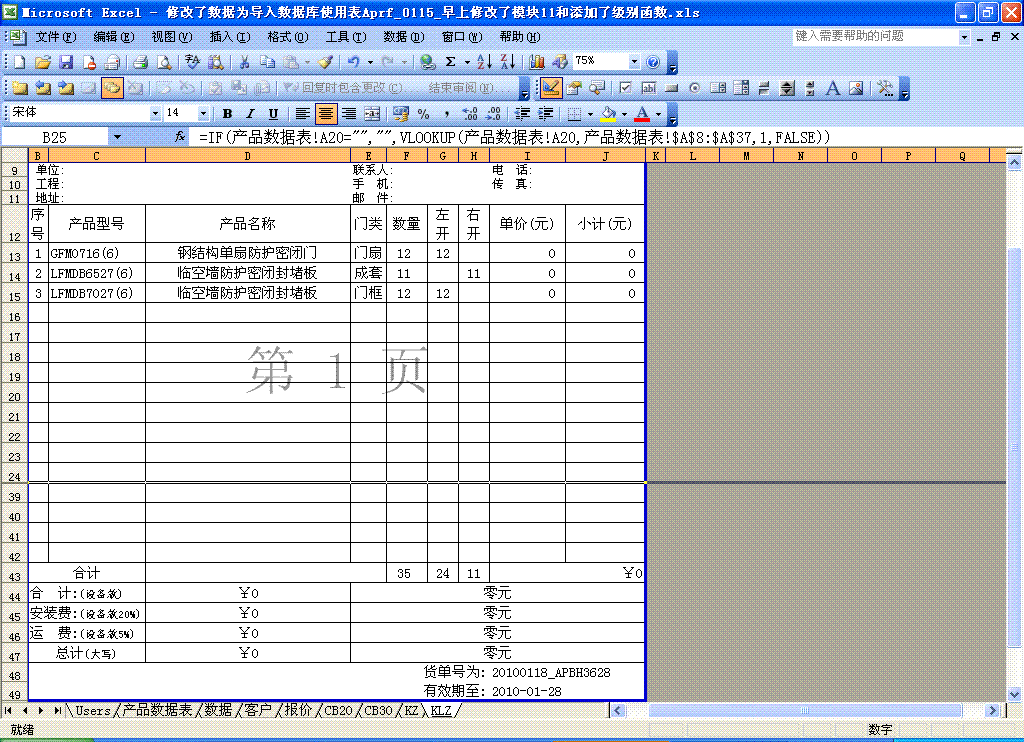Go to first sheet tab navigation arrow
This screenshot has width=1024, height=742.
8,710
